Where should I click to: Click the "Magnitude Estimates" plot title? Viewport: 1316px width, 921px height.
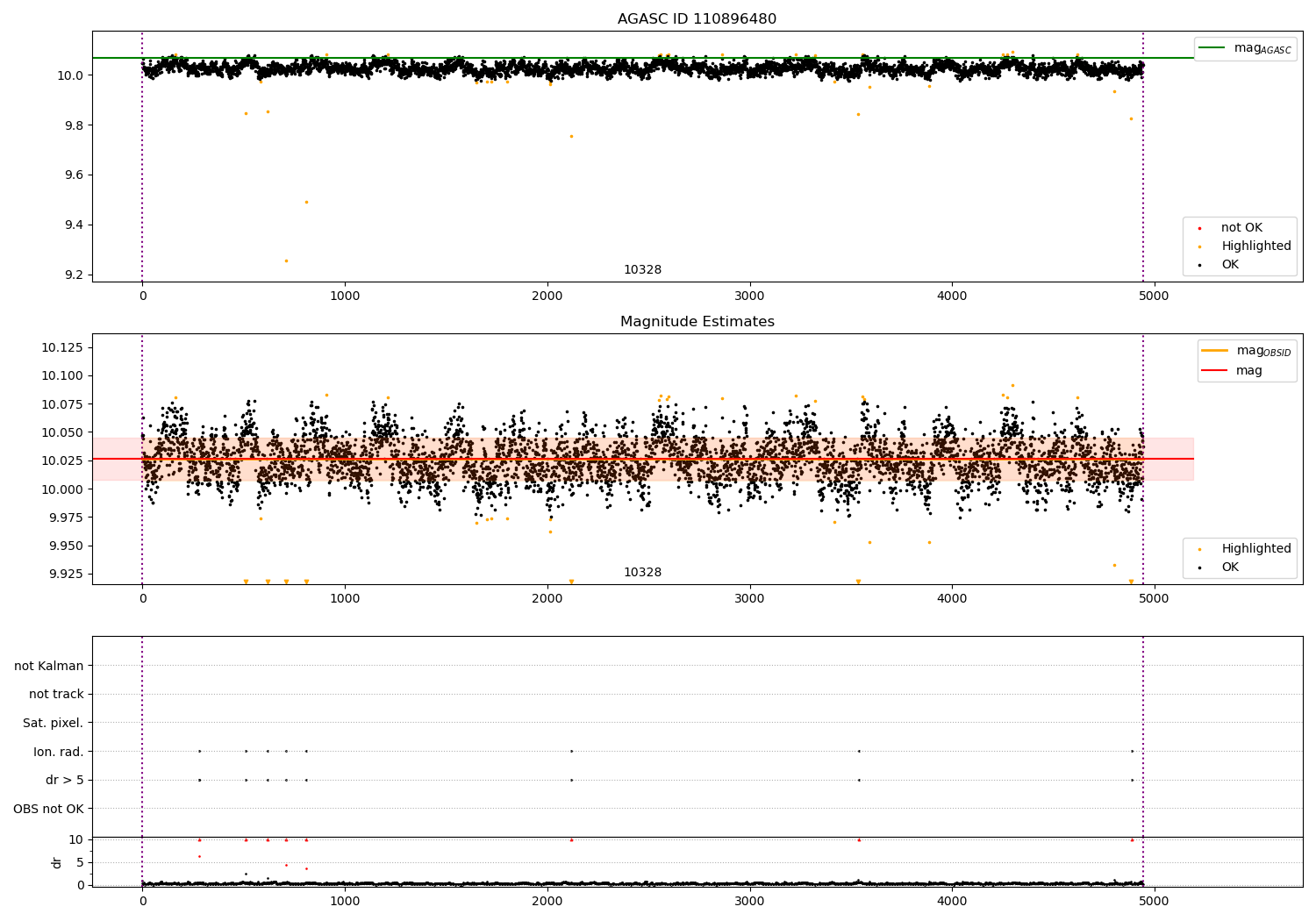[697, 322]
